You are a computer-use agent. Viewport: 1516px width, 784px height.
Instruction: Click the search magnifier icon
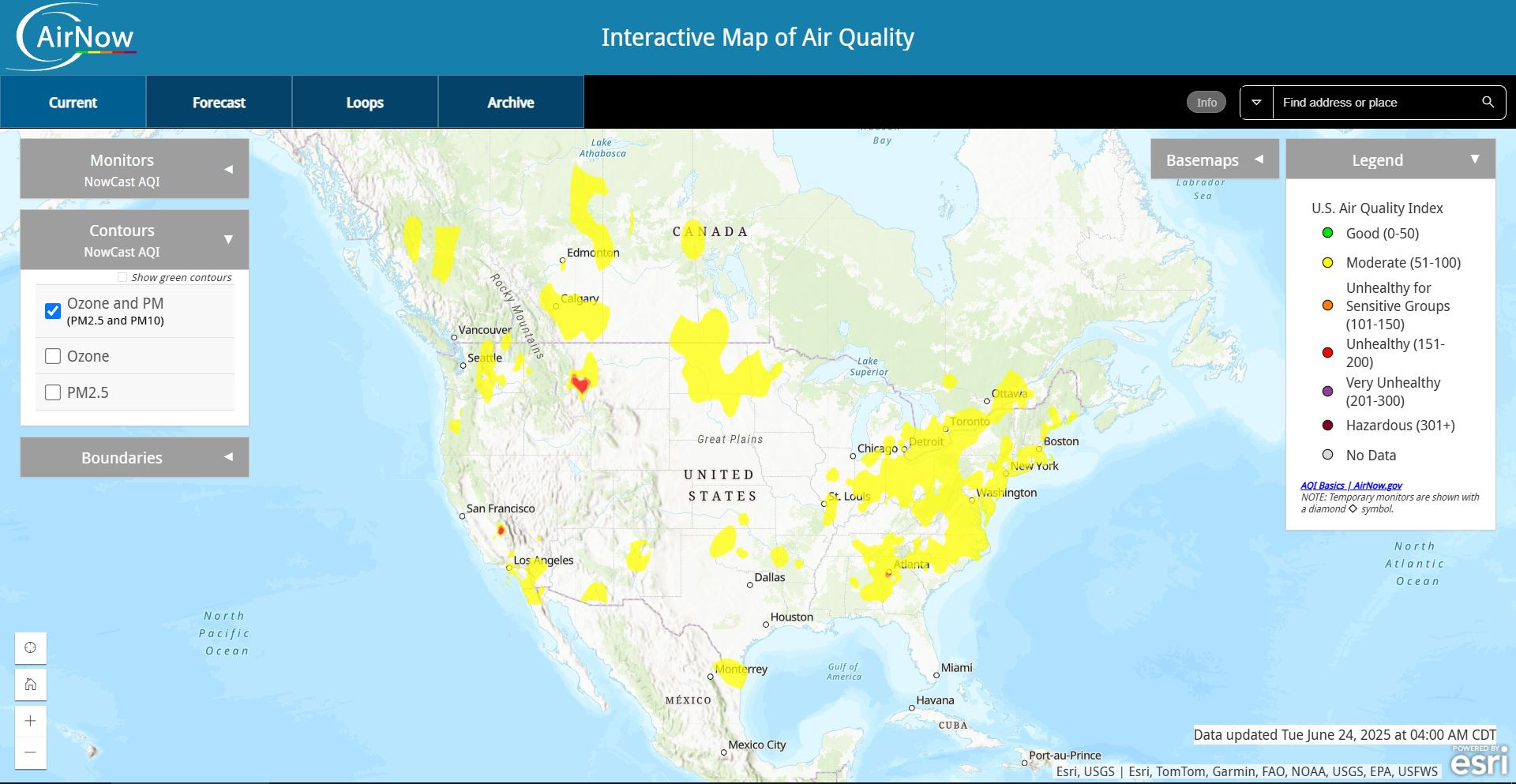click(1488, 103)
